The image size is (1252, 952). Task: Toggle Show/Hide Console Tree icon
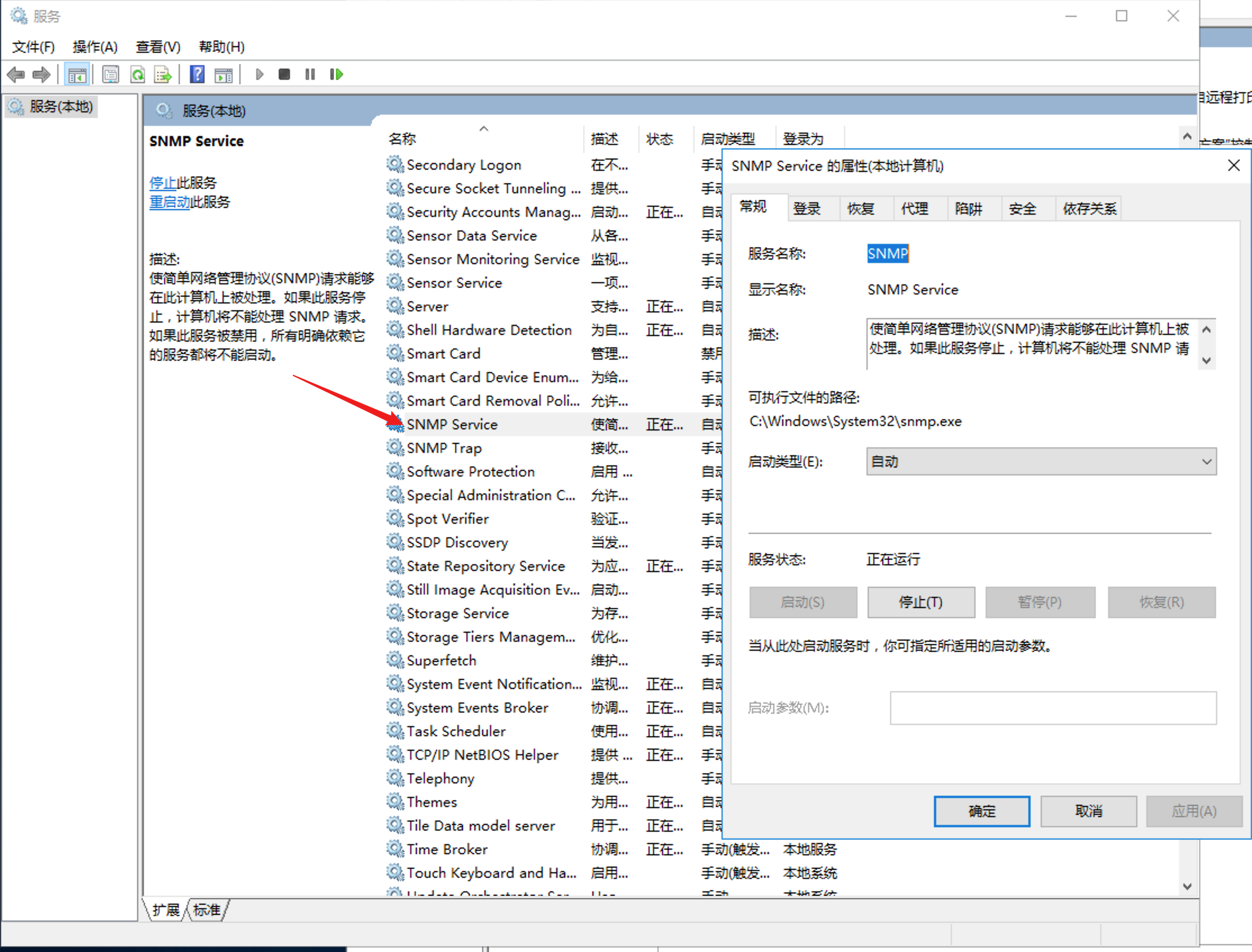pyautogui.click(x=77, y=74)
